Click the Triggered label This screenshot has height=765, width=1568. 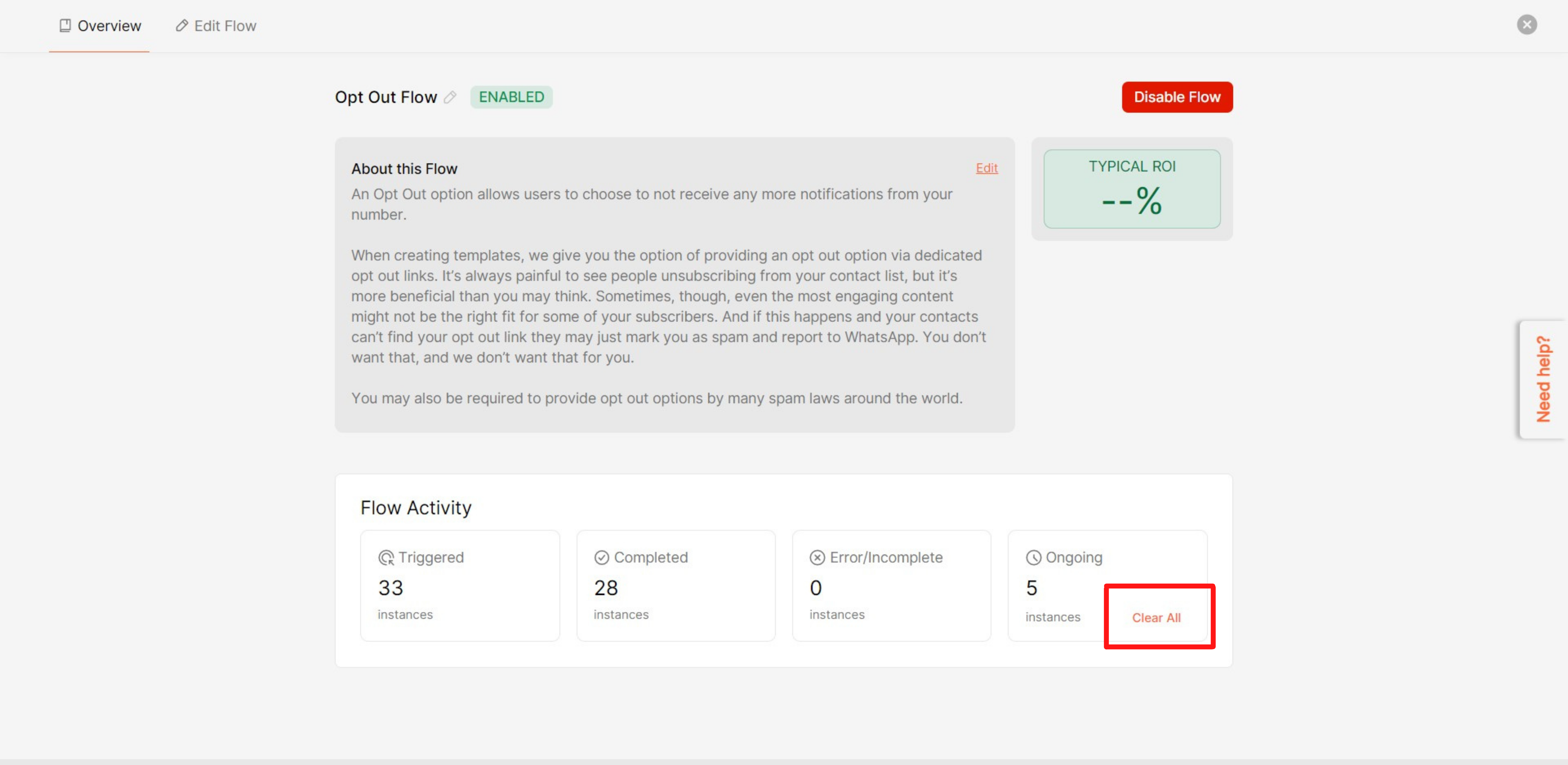pos(431,558)
